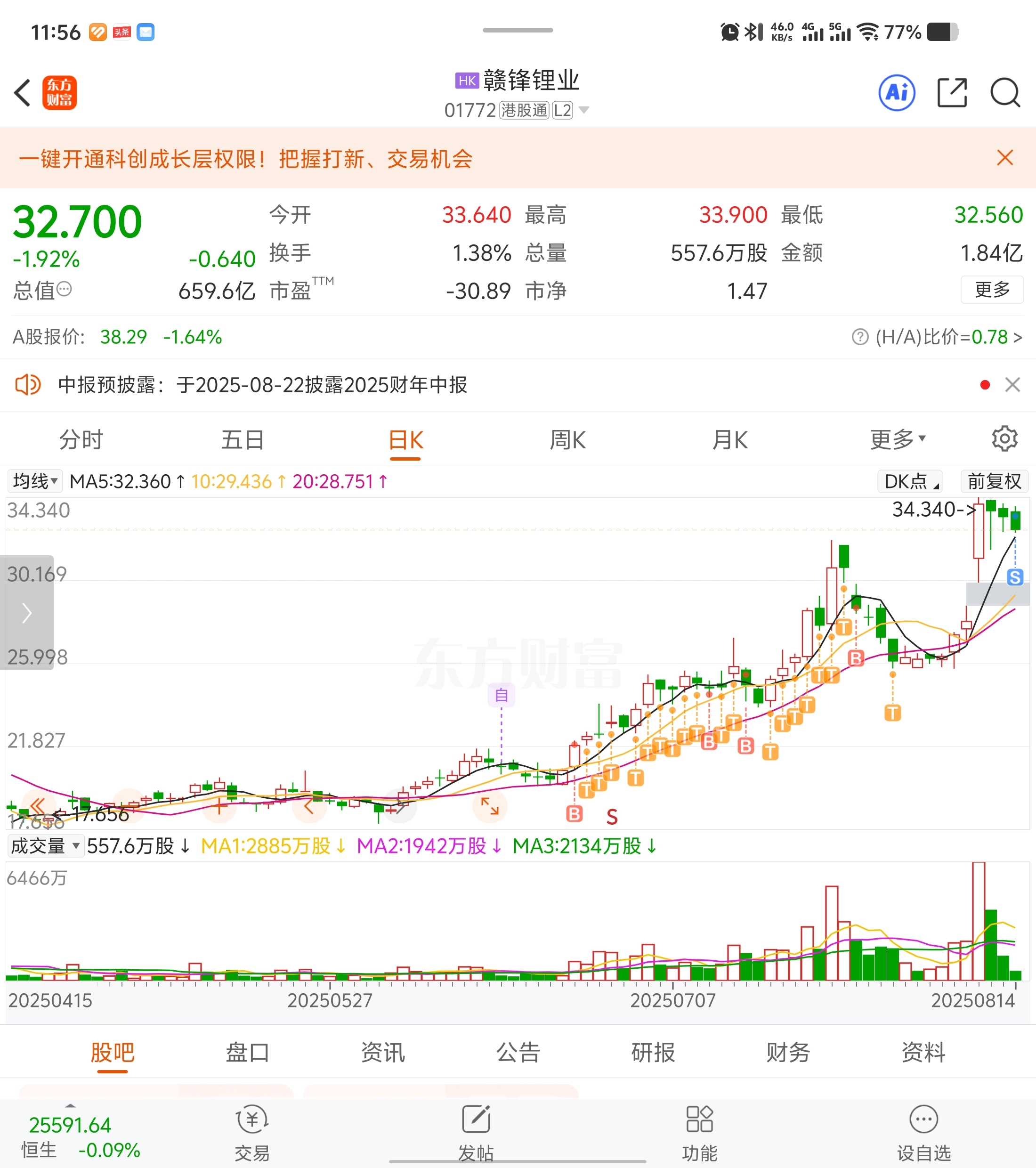Switch to the 五日 tab
The height and width of the screenshot is (1168, 1036).
point(243,439)
